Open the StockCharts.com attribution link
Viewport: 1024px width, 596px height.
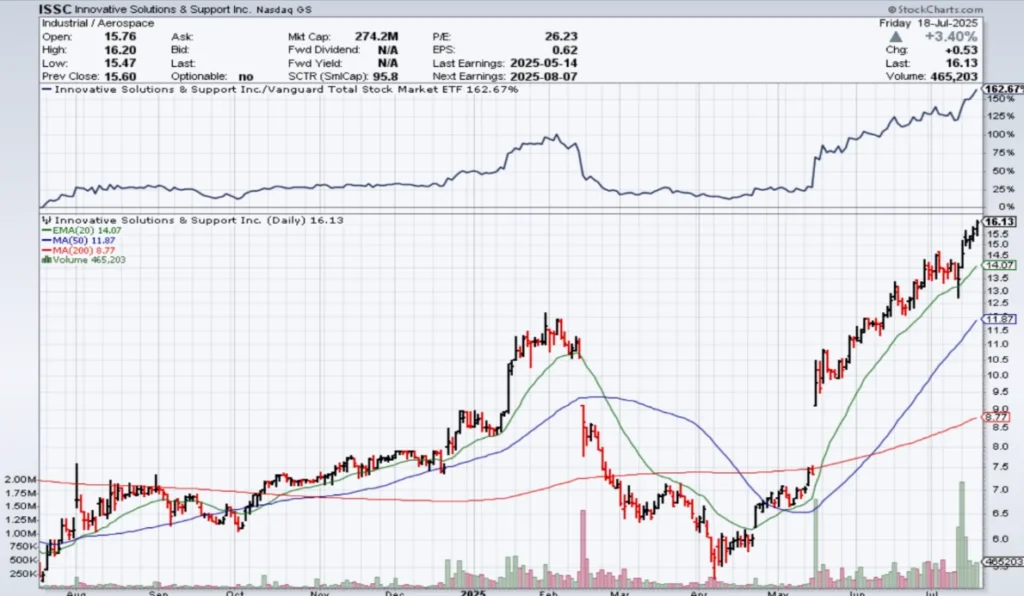[x=935, y=9]
